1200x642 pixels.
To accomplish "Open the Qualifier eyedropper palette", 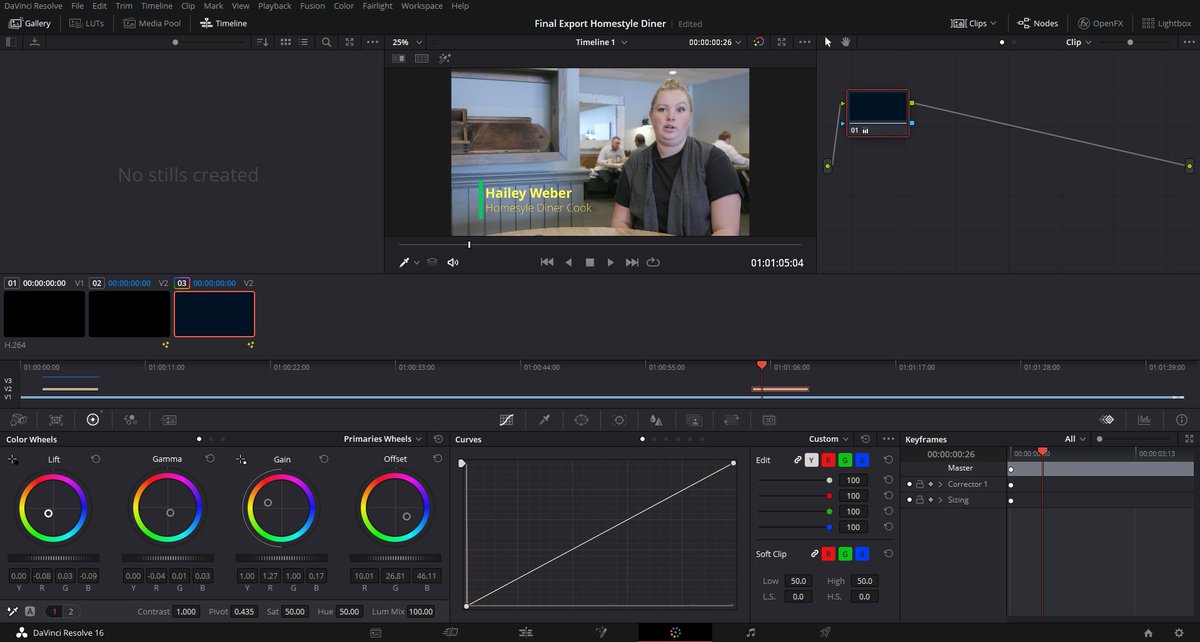I will pos(545,419).
